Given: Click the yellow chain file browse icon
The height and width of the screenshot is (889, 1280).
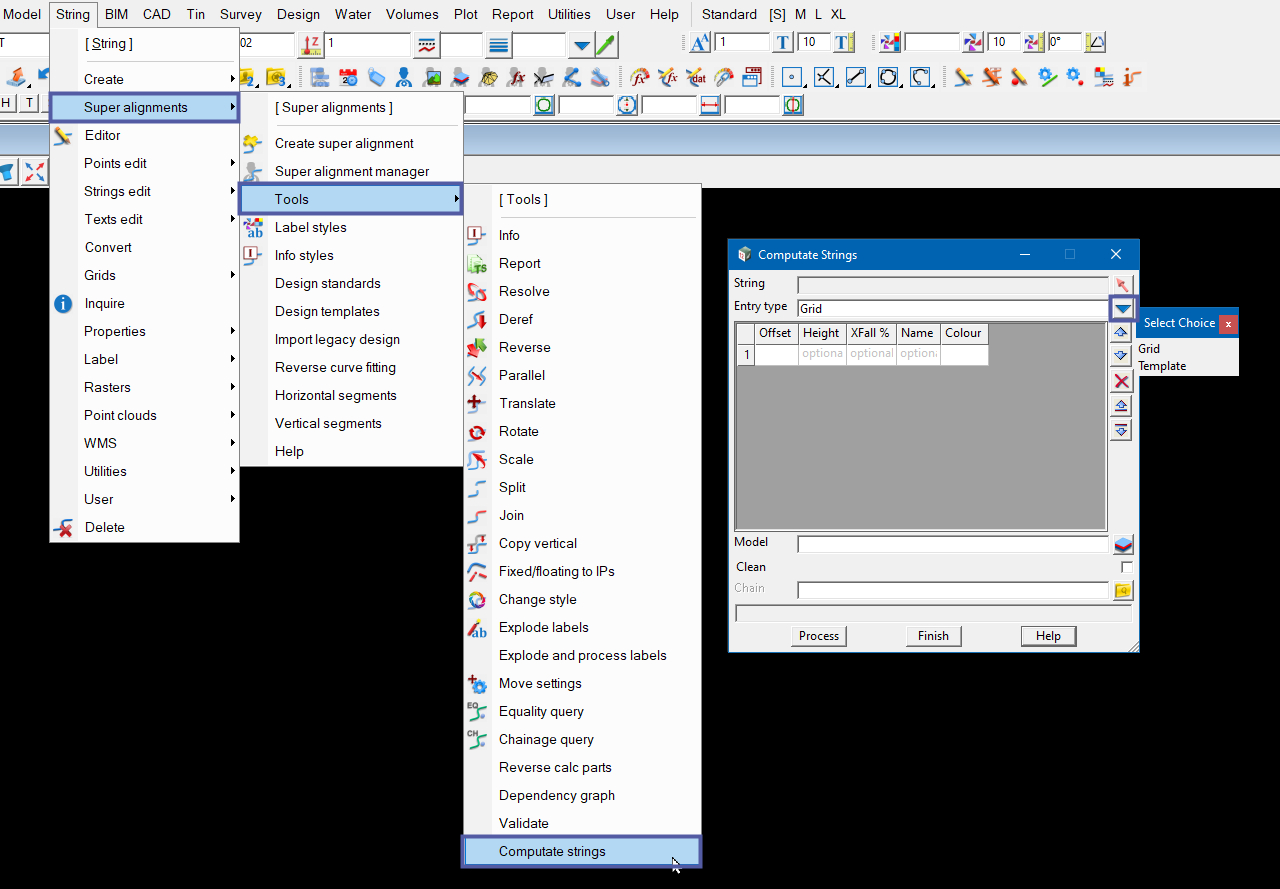Looking at the screenshot, I should pos(1123,591).
